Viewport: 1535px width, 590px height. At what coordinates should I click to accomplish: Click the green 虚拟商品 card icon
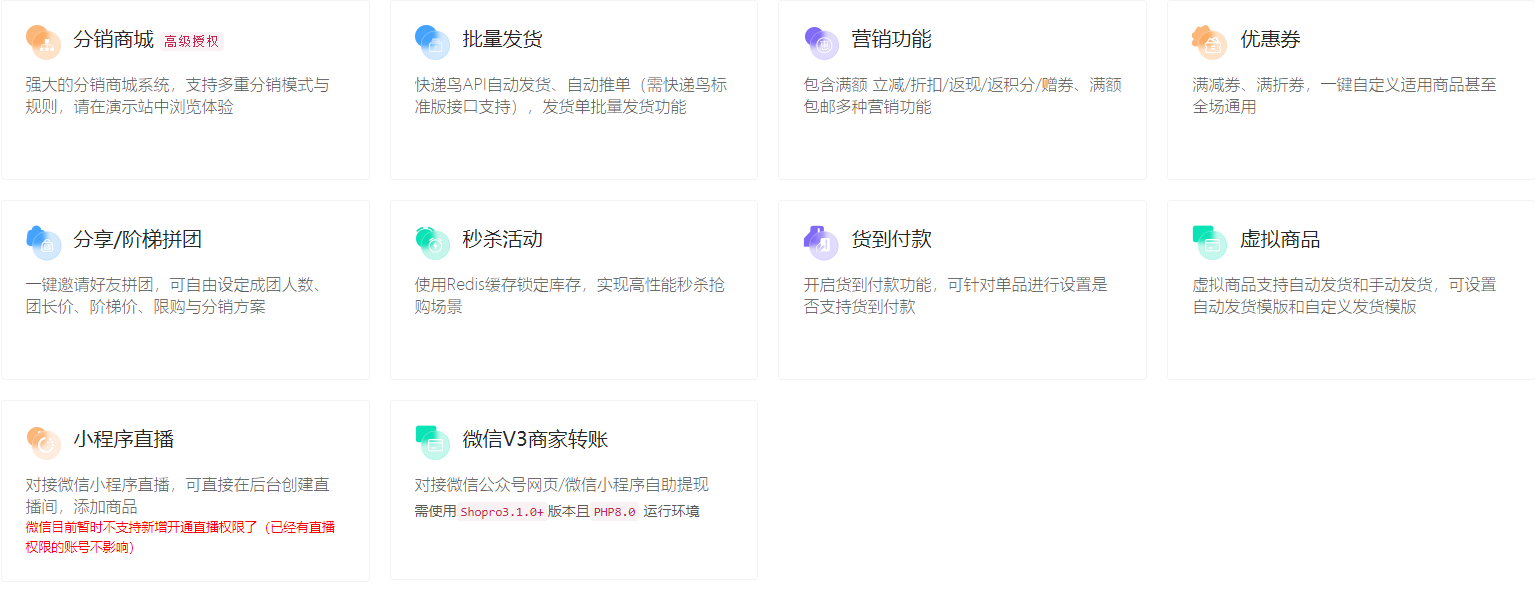pyautogui.click(x=1209, y=241)
